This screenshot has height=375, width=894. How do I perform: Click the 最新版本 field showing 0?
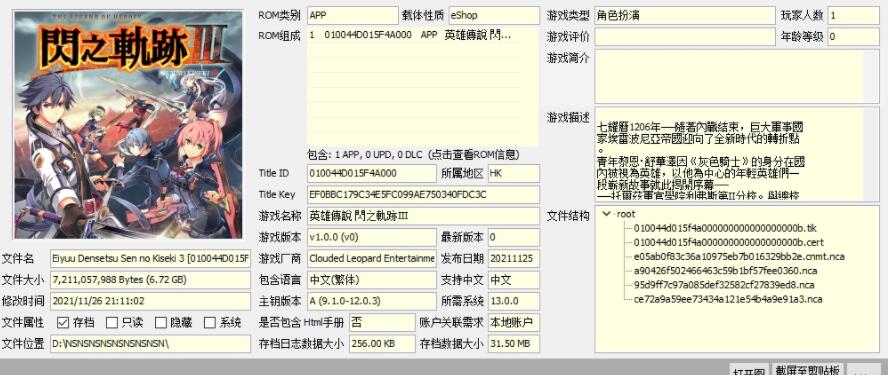click(x=514, y=237)
